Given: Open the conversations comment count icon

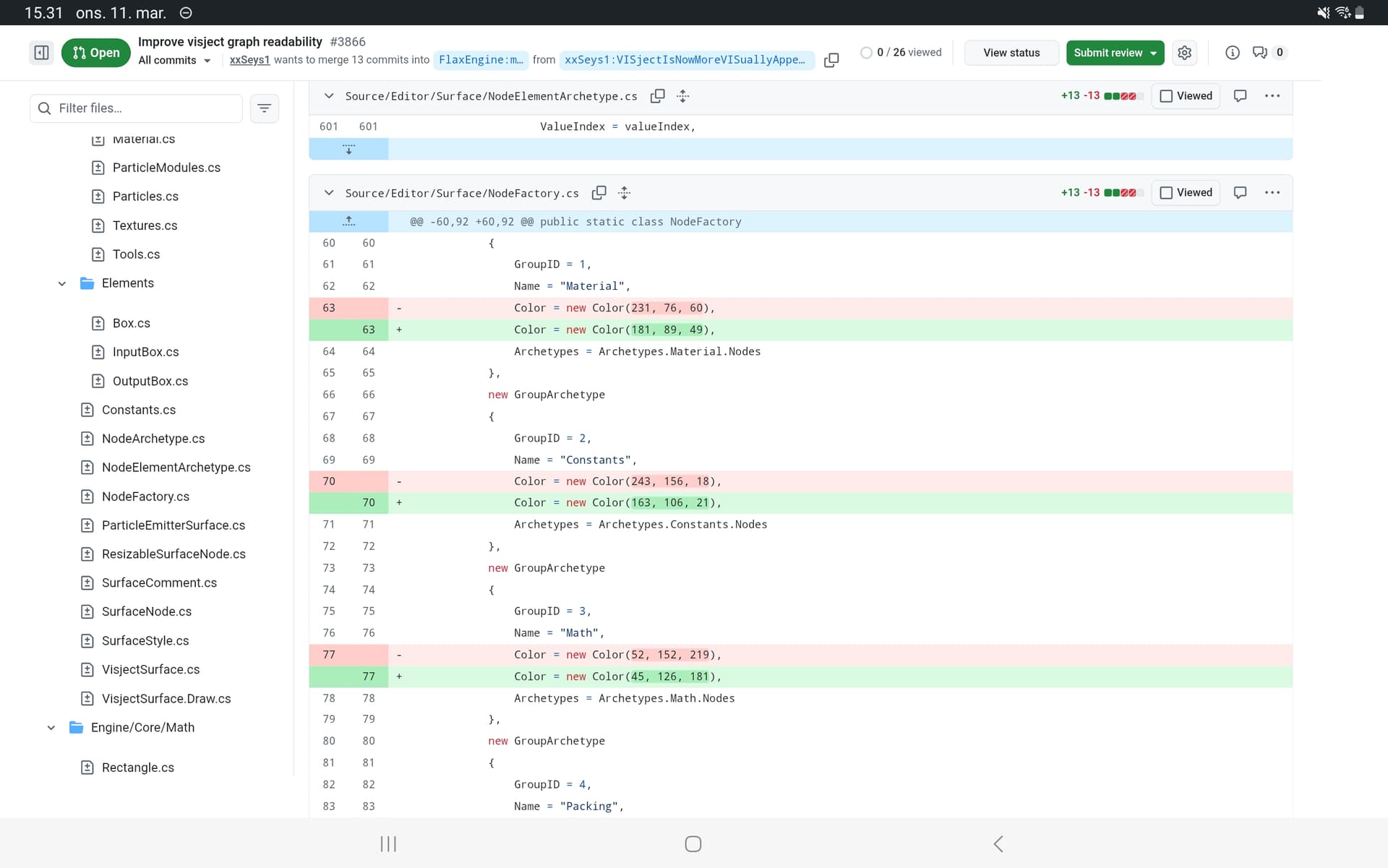Looking at the screenshot, I should [x=1260, y=53].
